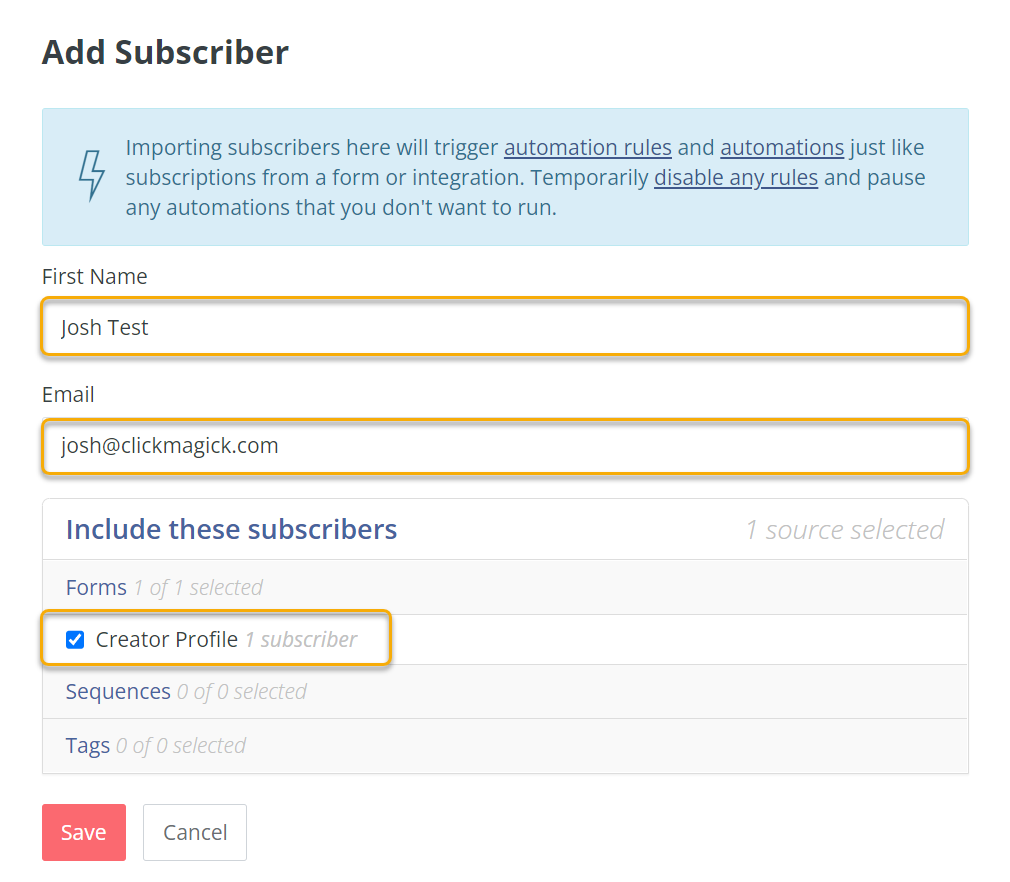The height and width of the screenshot is (882, 1010).
Task: Uncheck the Creator Profile checkbox
Action: (x=75, y=640)
